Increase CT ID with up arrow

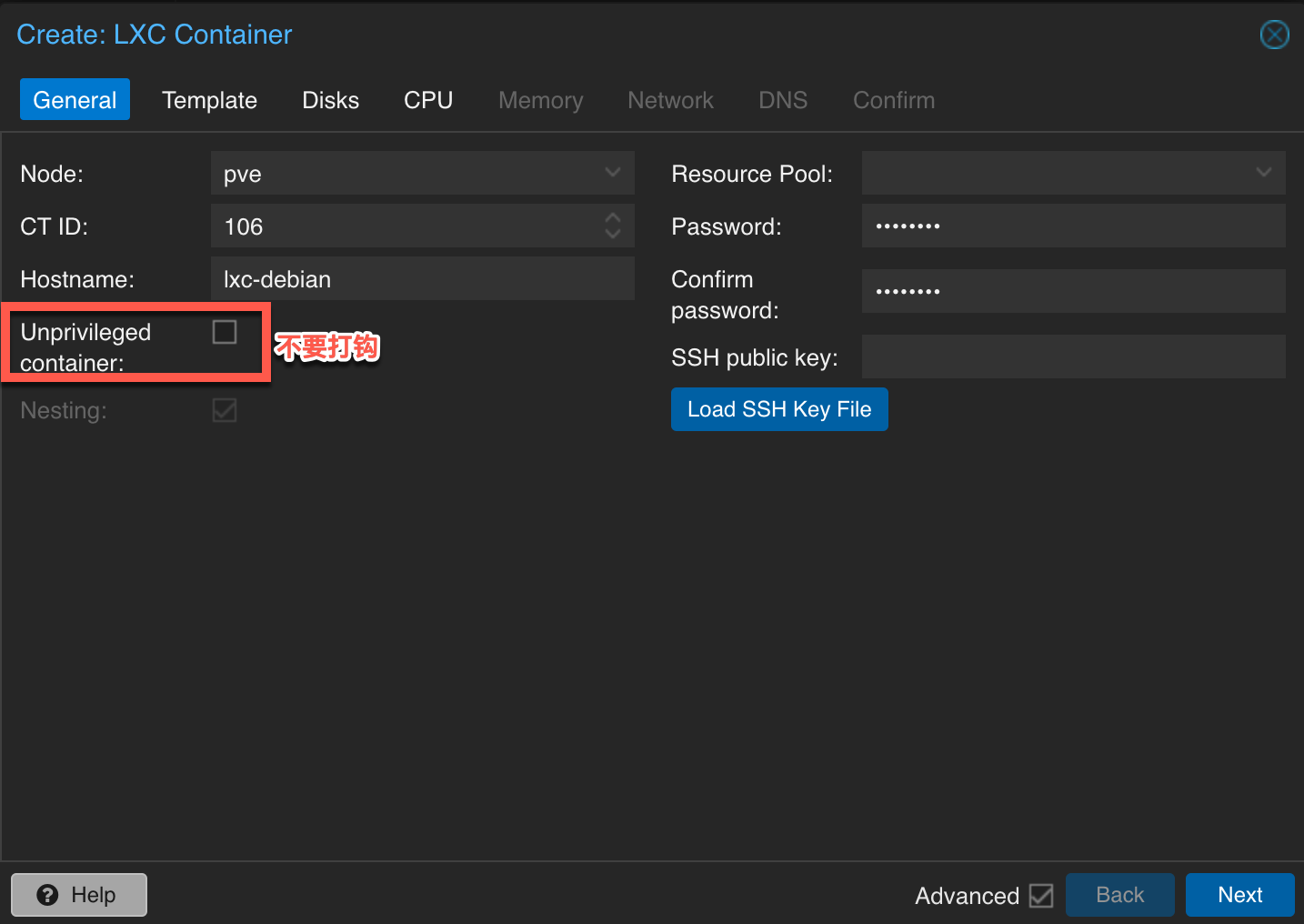(613, 217)
